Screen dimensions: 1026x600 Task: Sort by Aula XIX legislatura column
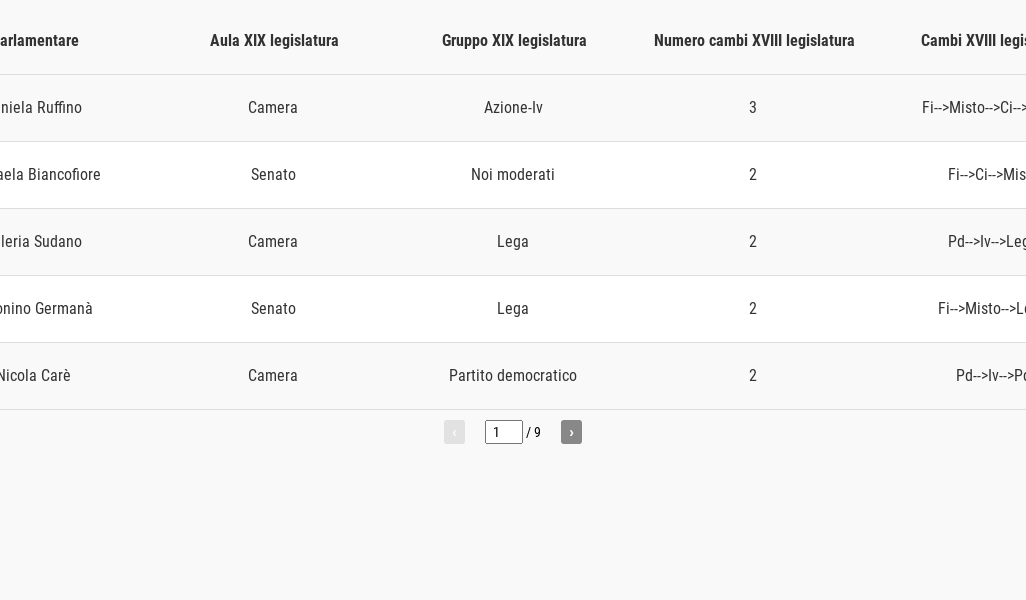pyautogui.click(x=274, y=41)
